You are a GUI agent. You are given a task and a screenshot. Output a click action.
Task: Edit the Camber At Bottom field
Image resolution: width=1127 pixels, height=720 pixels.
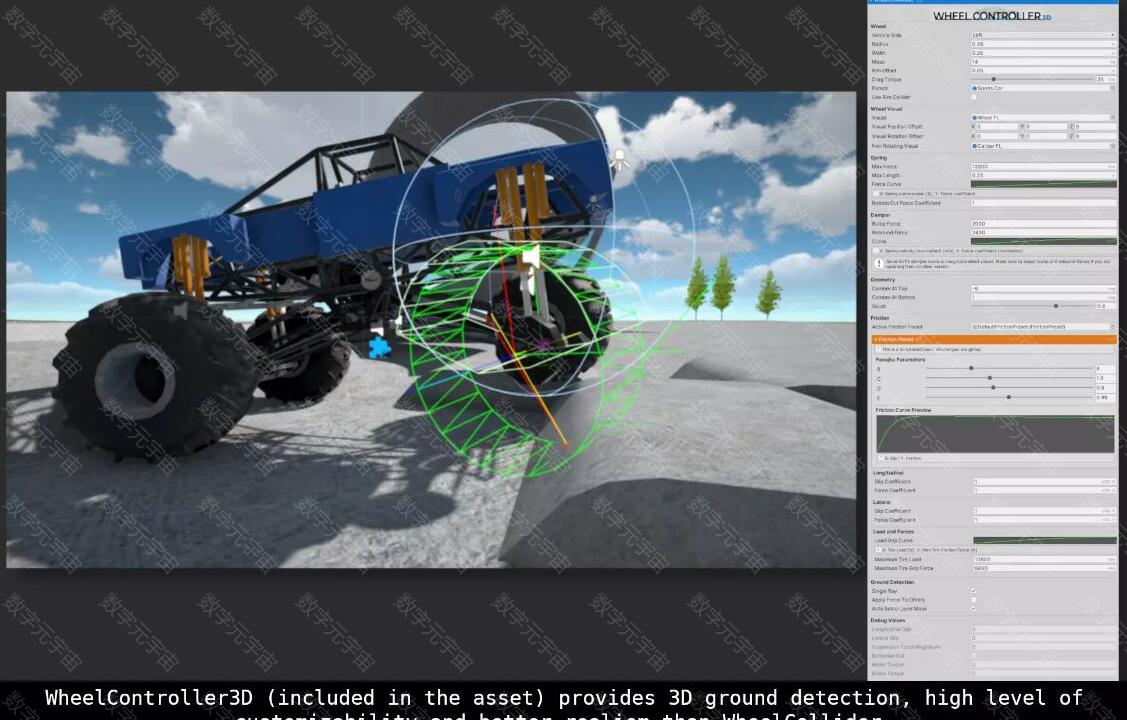1043,297
